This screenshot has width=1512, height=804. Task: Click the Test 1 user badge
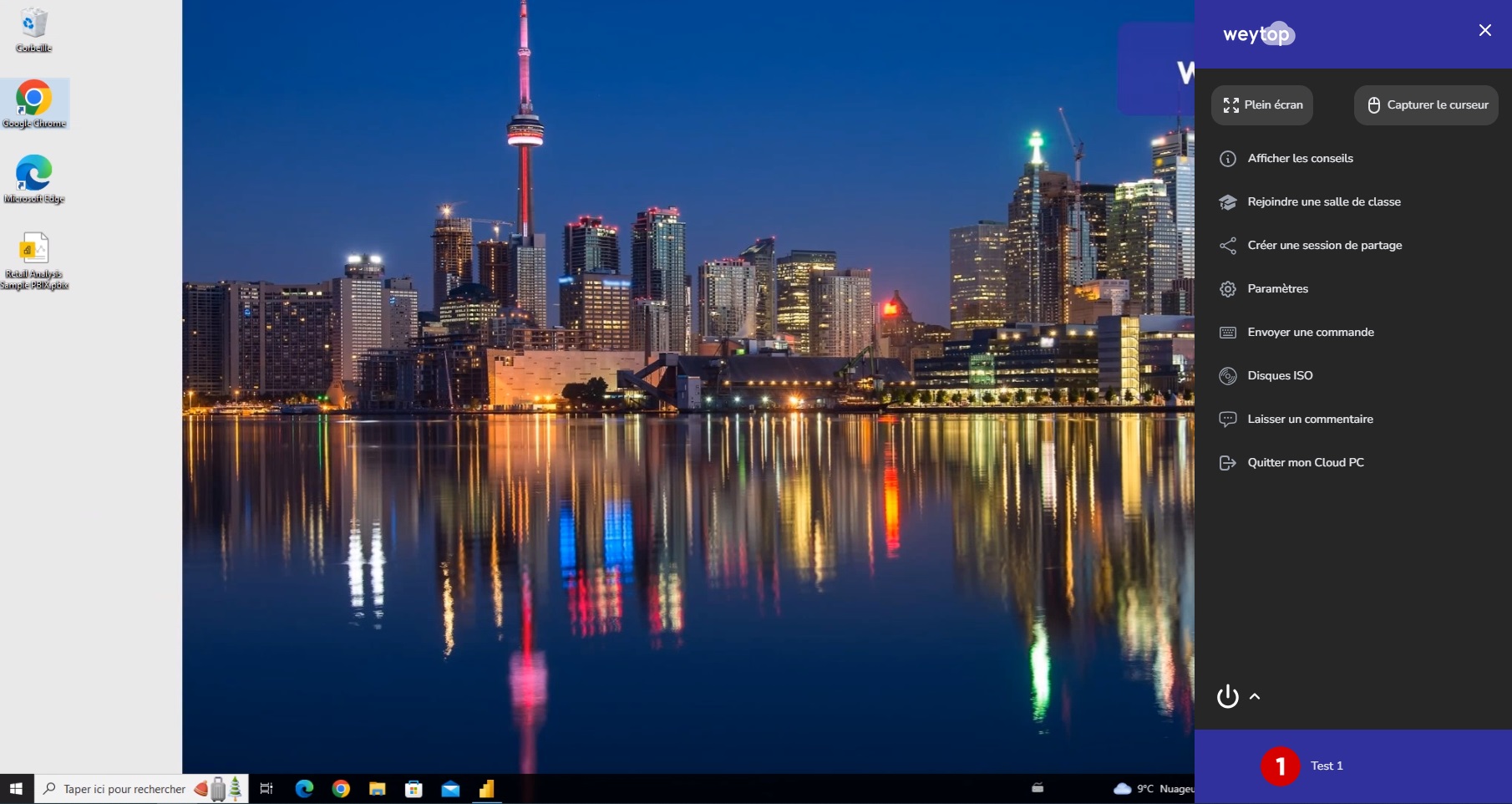point(1281,766)
